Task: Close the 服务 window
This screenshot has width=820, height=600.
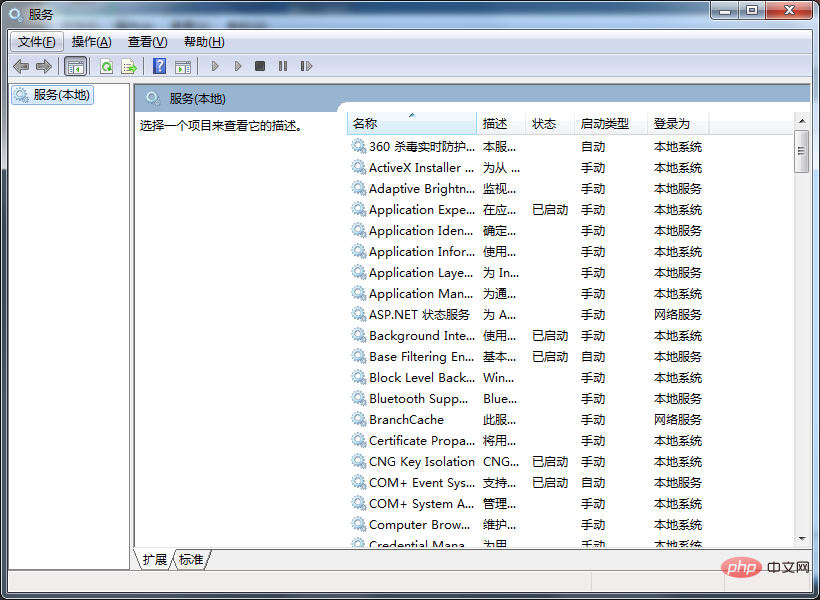Action: pyautogui.click(x=790, y=10)
